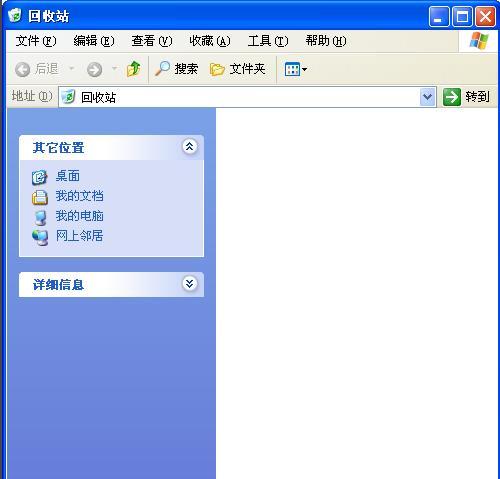Viewport: 500px width, 479px height.
Task: Click the 我的文档 documents folder icon
Action: coord(40,197)
